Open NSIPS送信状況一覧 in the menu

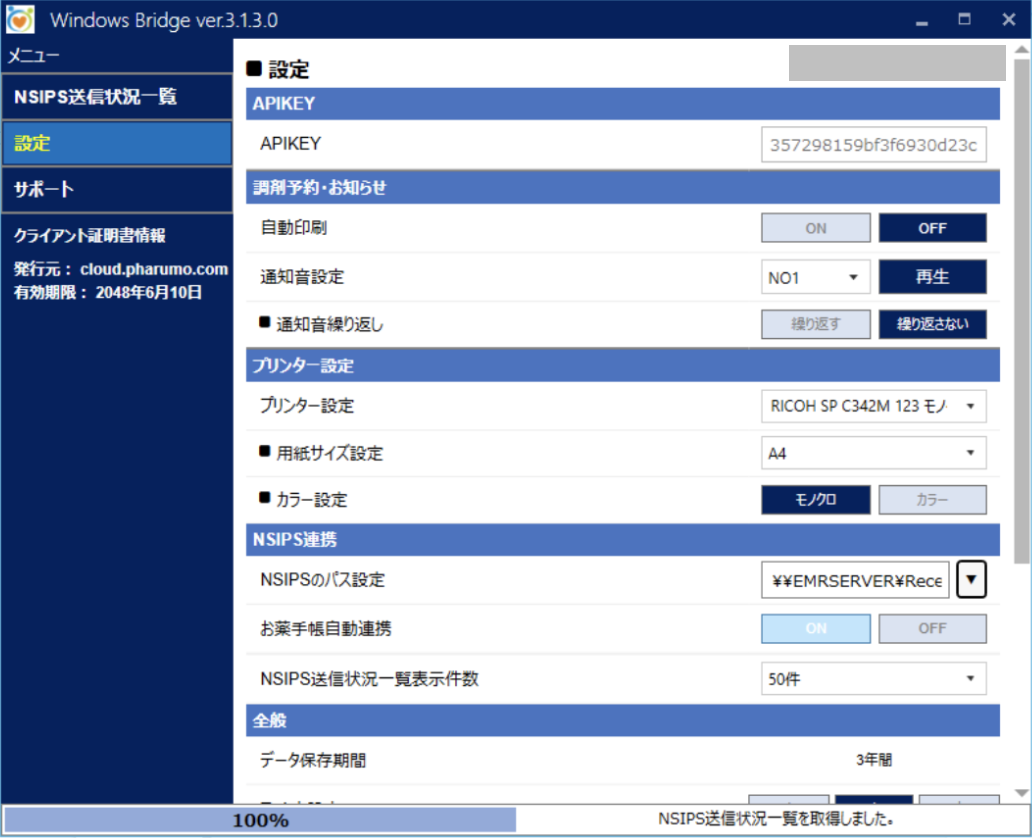click(x=116, y=97)
